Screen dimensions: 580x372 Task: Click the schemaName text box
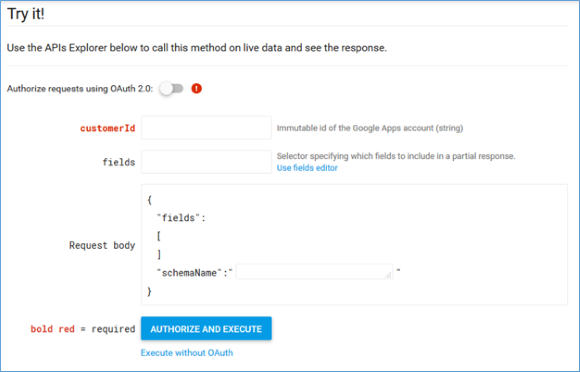[314, 272]
